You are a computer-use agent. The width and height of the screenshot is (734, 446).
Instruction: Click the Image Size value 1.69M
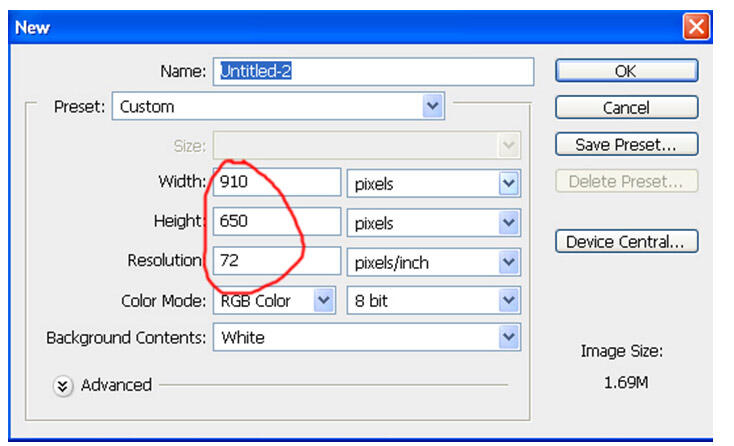pos(626,383)
